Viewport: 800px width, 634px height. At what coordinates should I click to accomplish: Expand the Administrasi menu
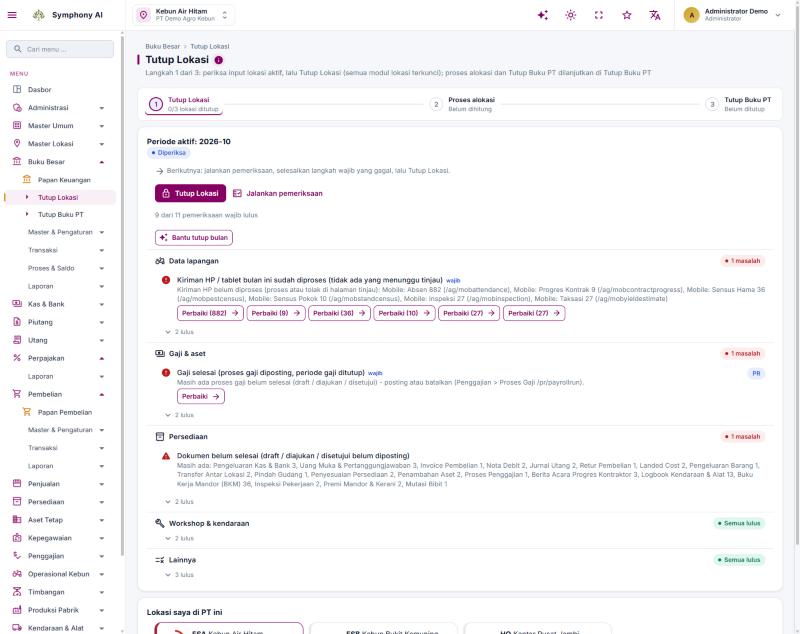point(59,108)
